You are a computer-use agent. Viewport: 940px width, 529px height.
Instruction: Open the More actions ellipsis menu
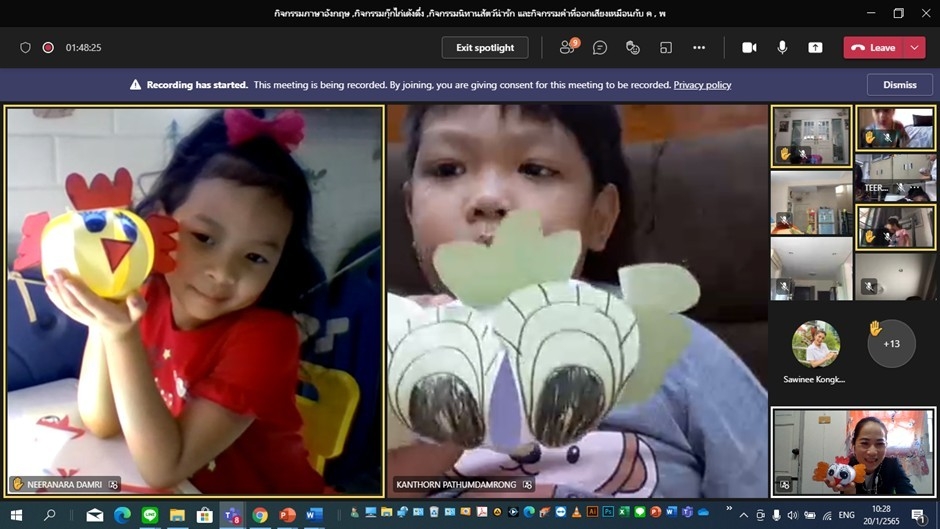point(699,47)
